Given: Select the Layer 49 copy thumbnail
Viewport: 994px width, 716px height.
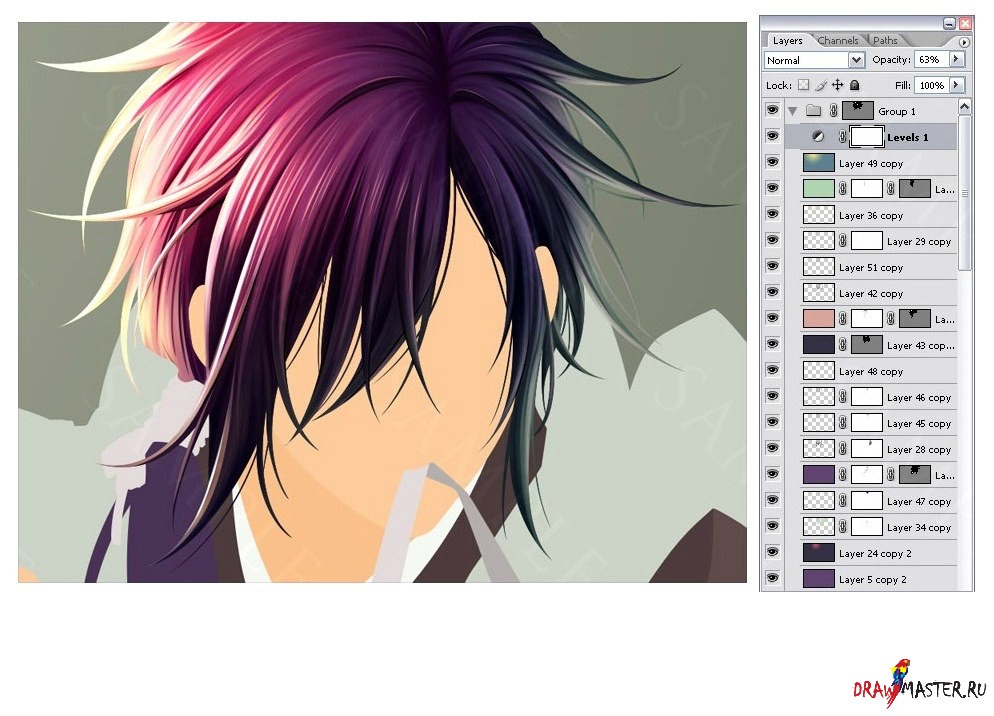Looking at the screenshot, I should [818, 163].
